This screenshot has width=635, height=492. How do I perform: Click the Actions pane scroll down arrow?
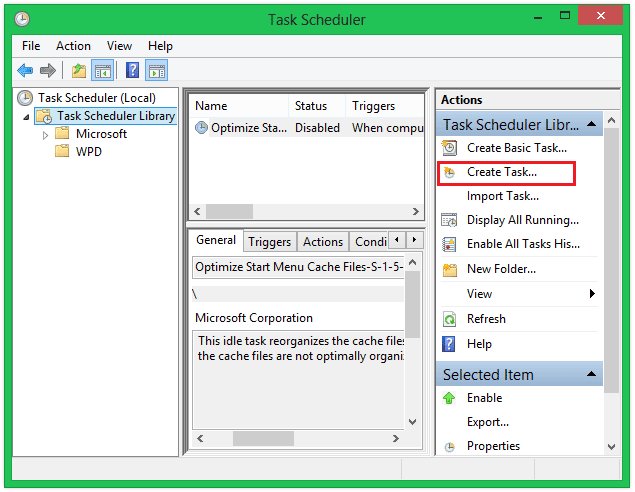pos(612,447)
